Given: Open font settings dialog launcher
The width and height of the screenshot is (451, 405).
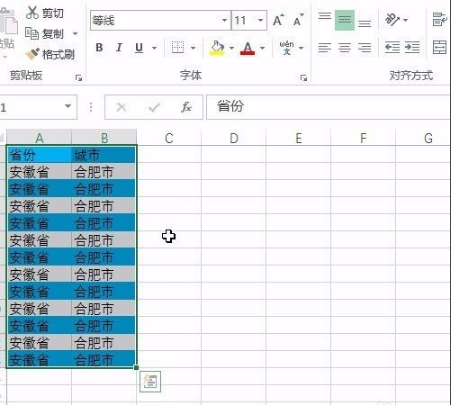Looking at the screenshot, I should [x=303, y=78].
